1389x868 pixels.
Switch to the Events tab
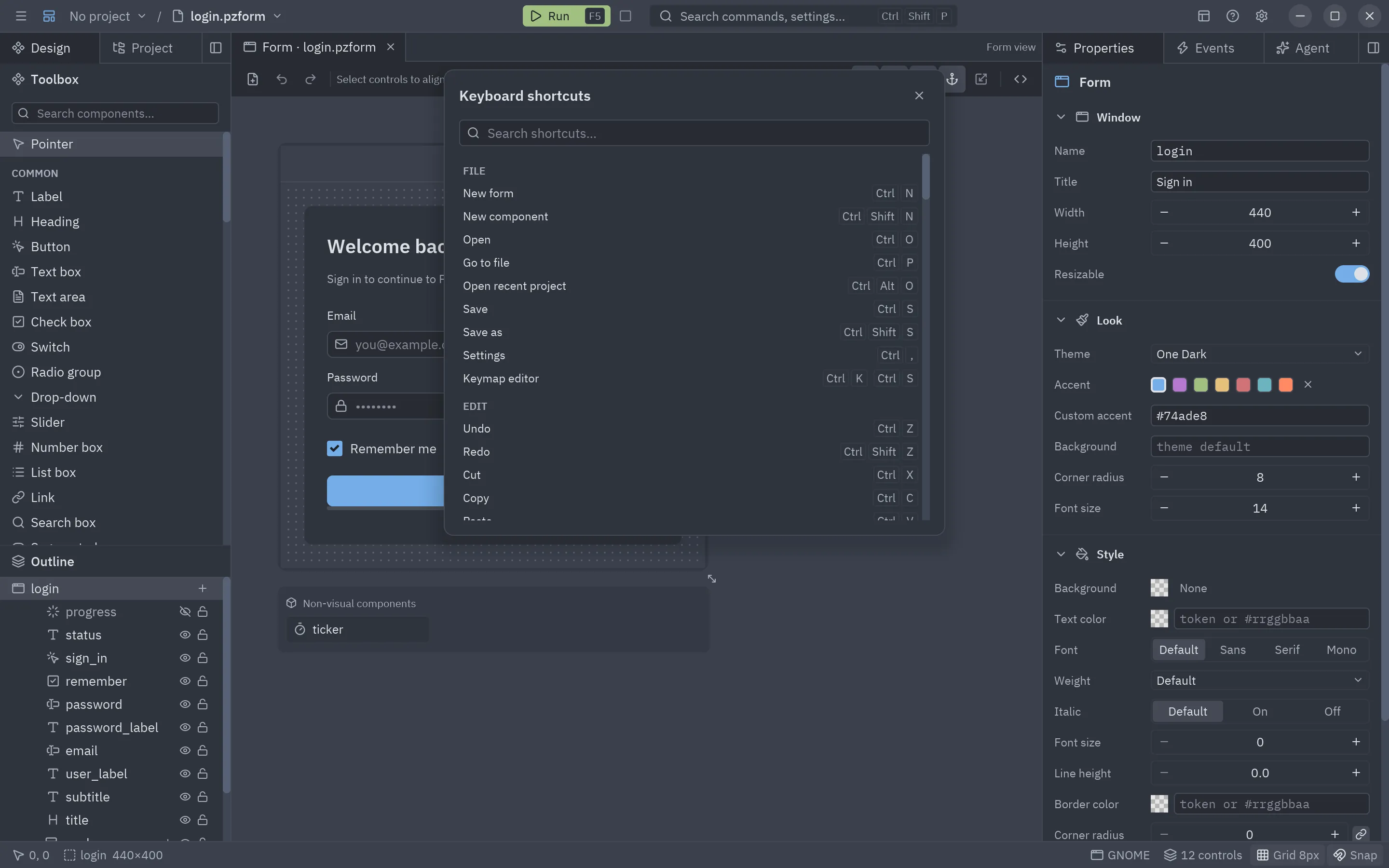[x=1213, y=48]
